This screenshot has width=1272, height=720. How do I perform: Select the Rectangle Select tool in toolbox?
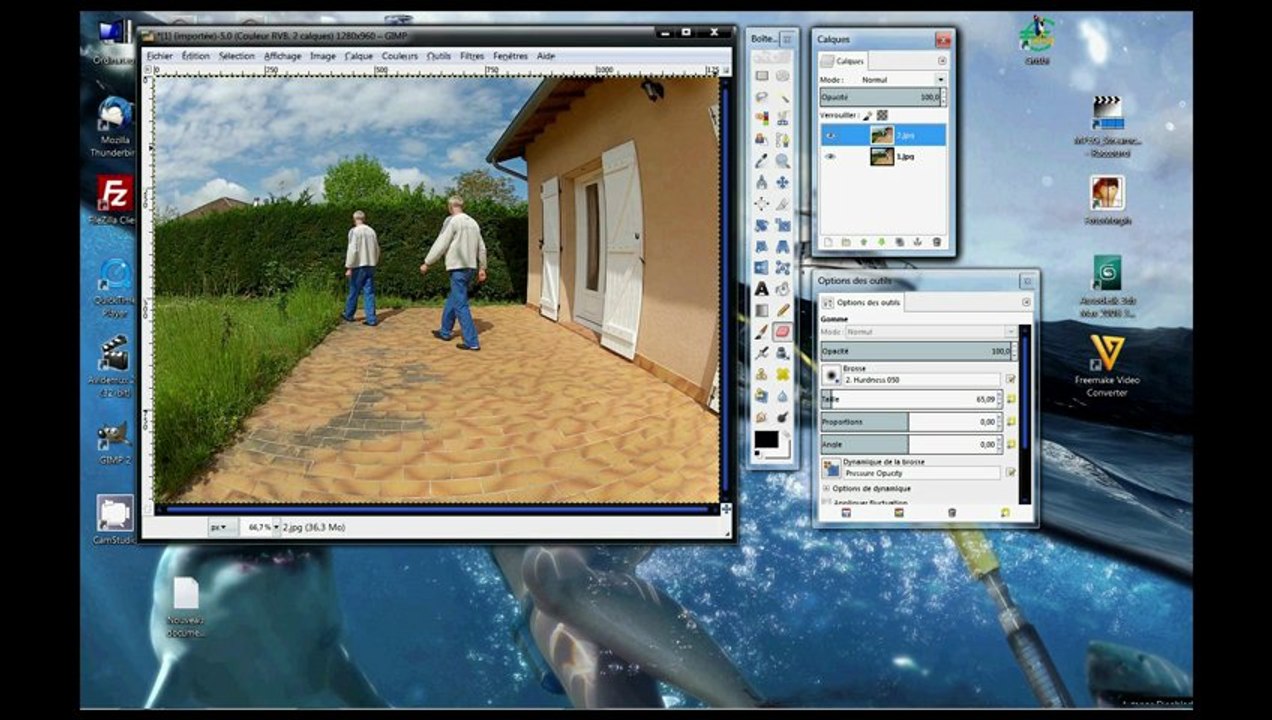(762, 75)
